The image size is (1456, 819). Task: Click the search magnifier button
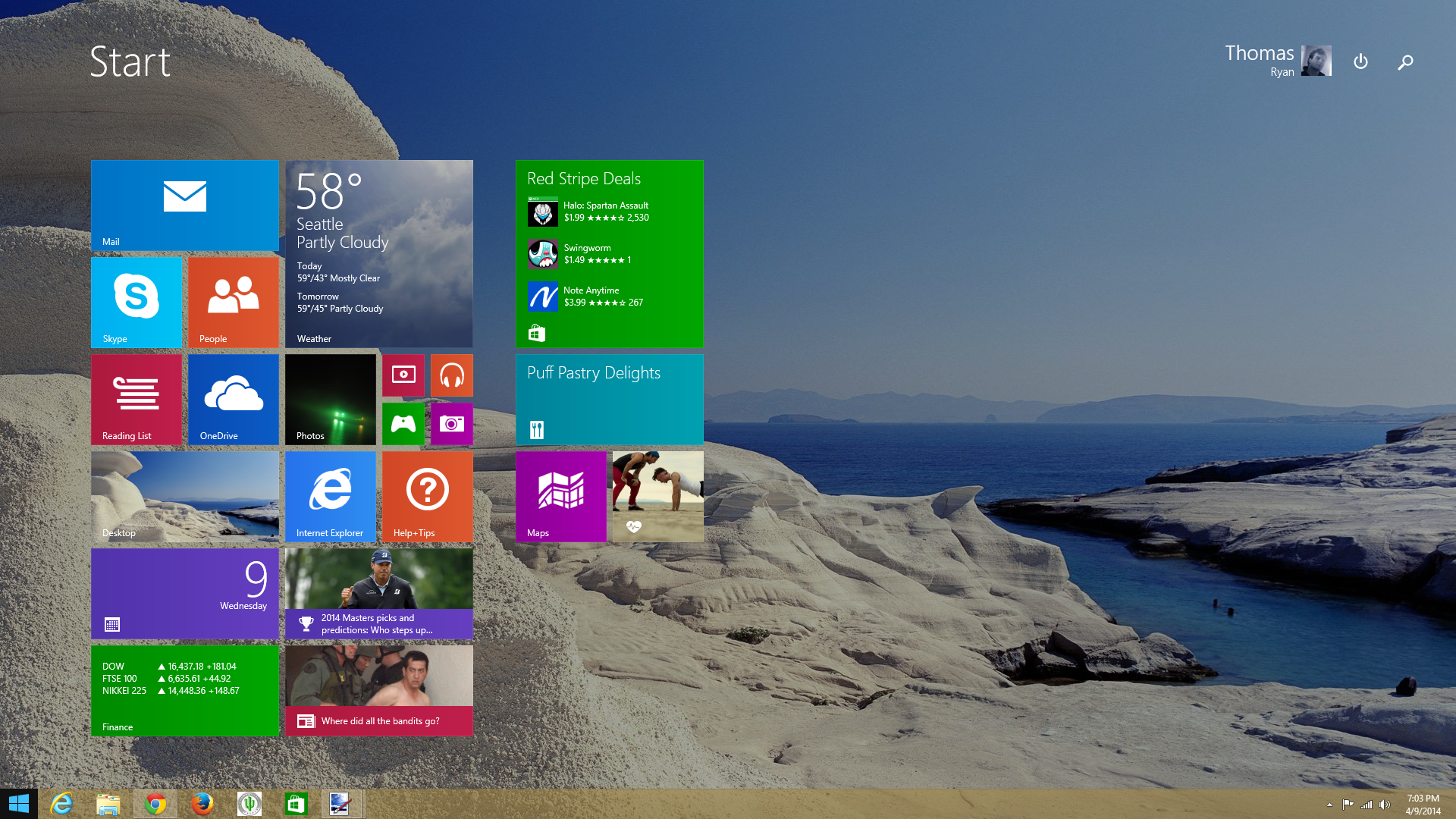pyautogui.click(x=1405, y=61)
